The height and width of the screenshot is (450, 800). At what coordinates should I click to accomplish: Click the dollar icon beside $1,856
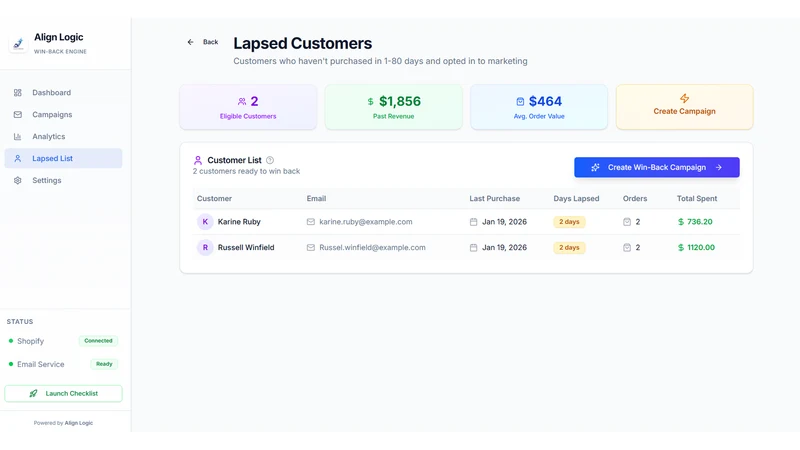tap(370, 102)
